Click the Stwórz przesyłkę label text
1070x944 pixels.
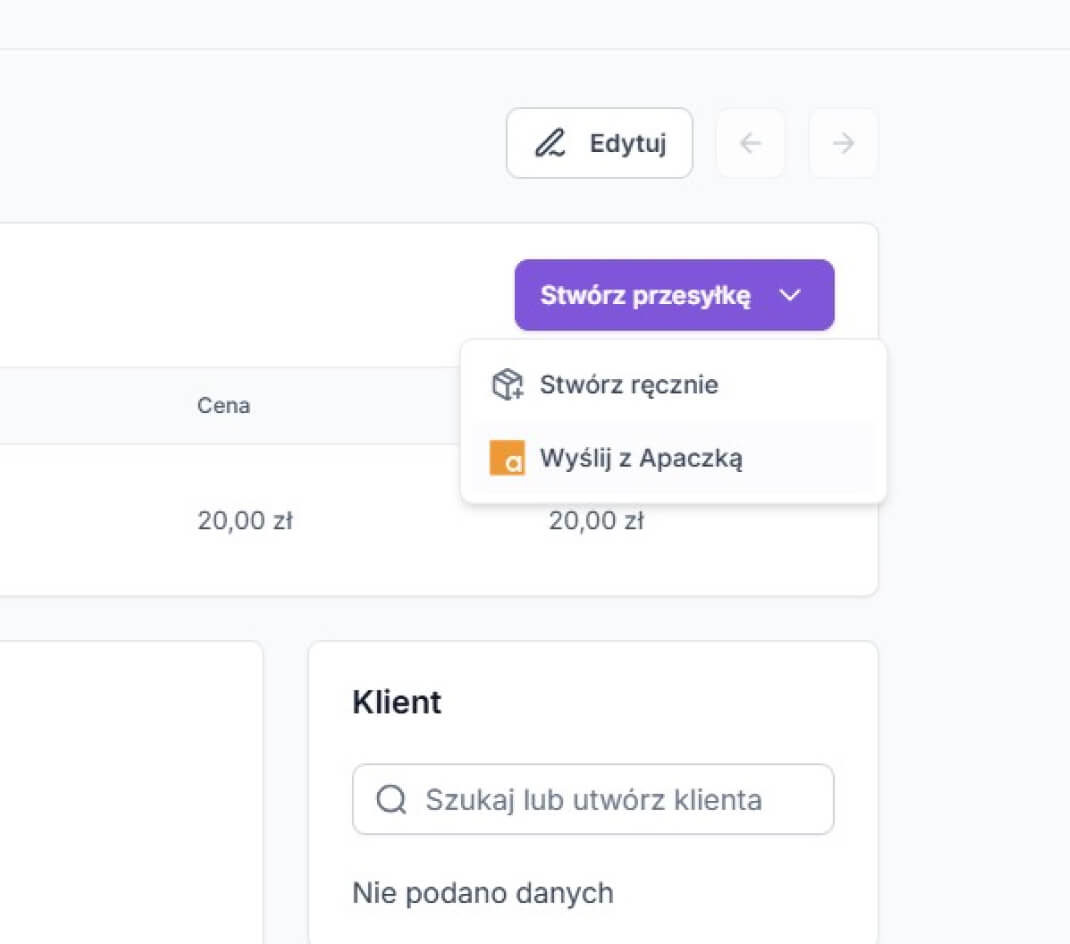click(x=645, y=295)
